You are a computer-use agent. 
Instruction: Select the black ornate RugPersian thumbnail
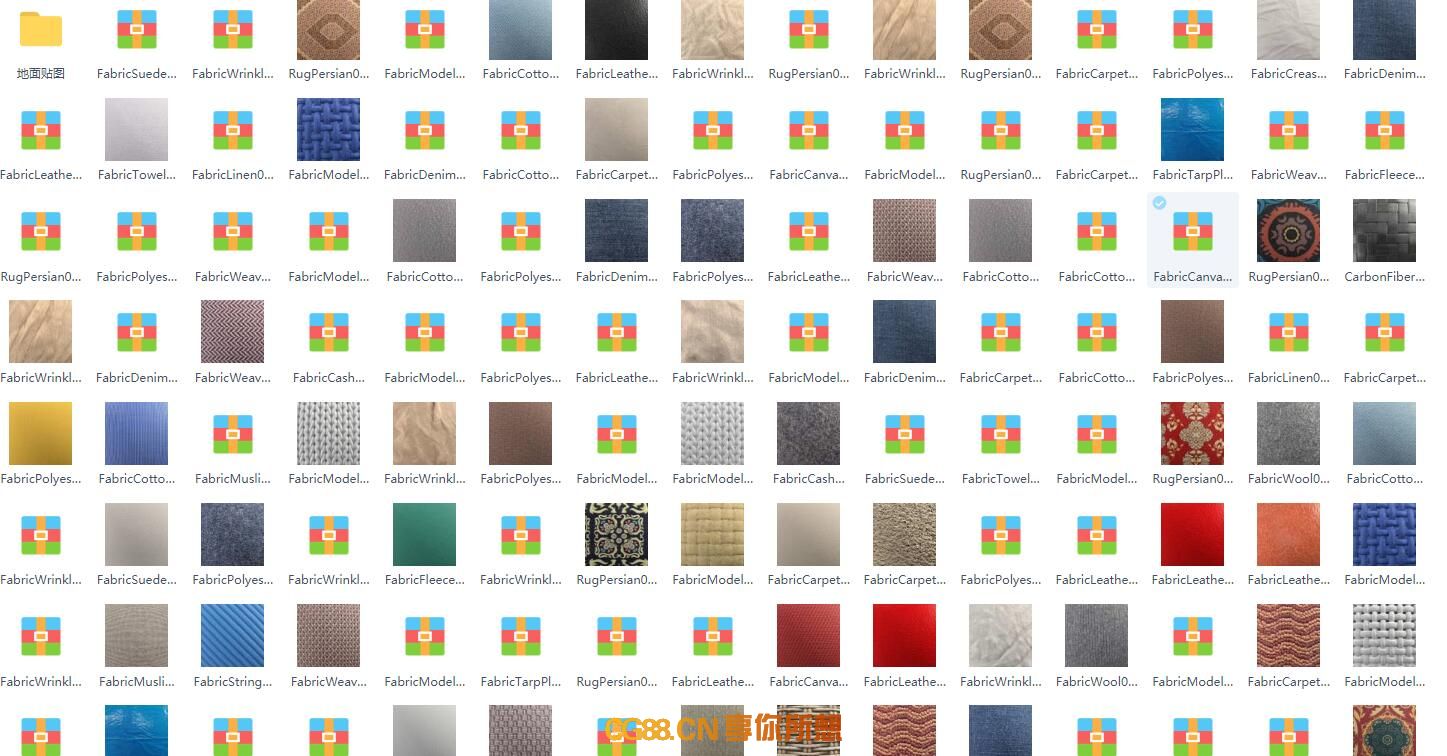616,534
